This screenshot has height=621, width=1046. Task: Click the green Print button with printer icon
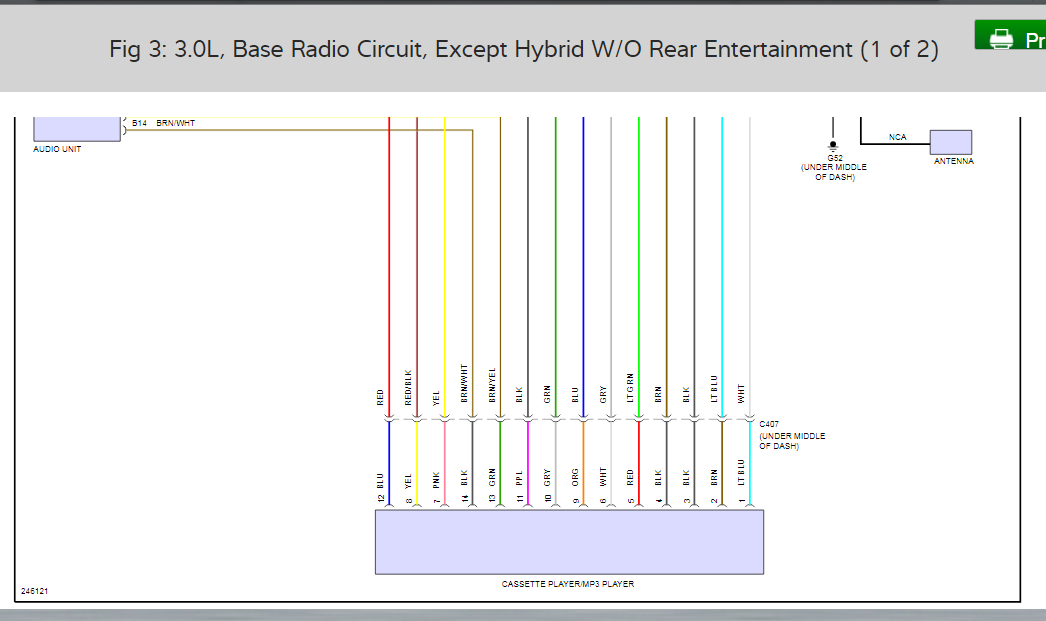tap(1010, 35)
